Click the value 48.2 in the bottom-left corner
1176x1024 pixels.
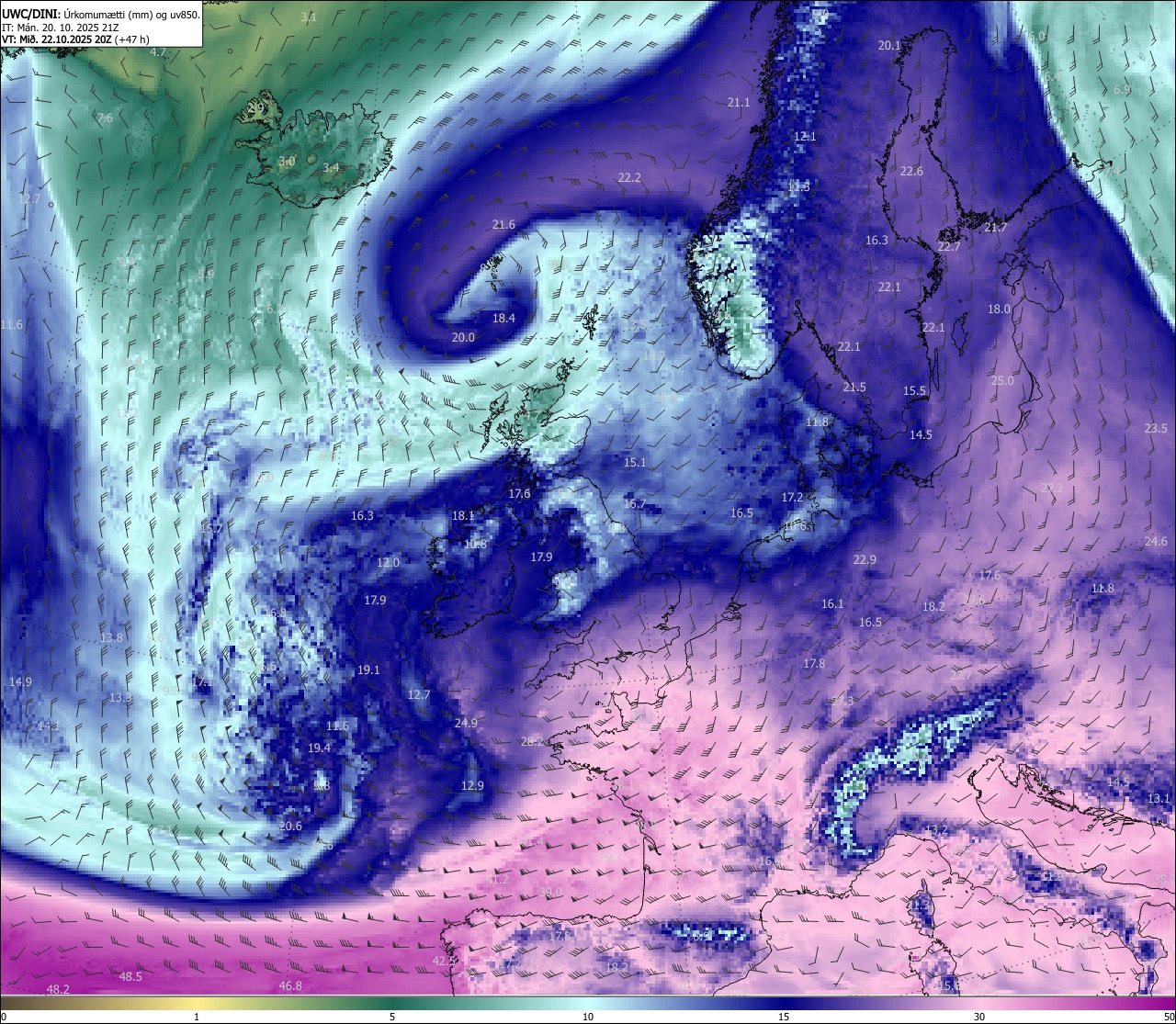pos(58,989)
